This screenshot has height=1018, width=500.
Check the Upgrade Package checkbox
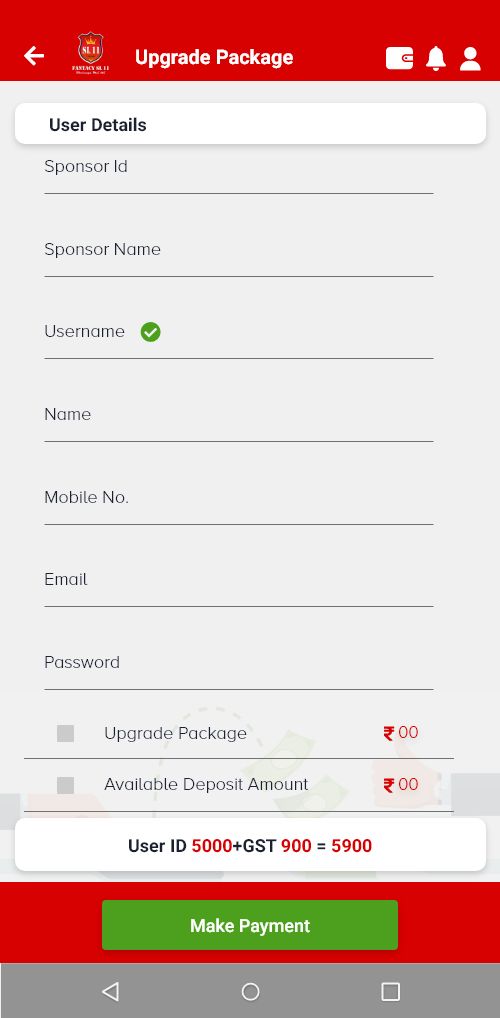coord(66,734)
